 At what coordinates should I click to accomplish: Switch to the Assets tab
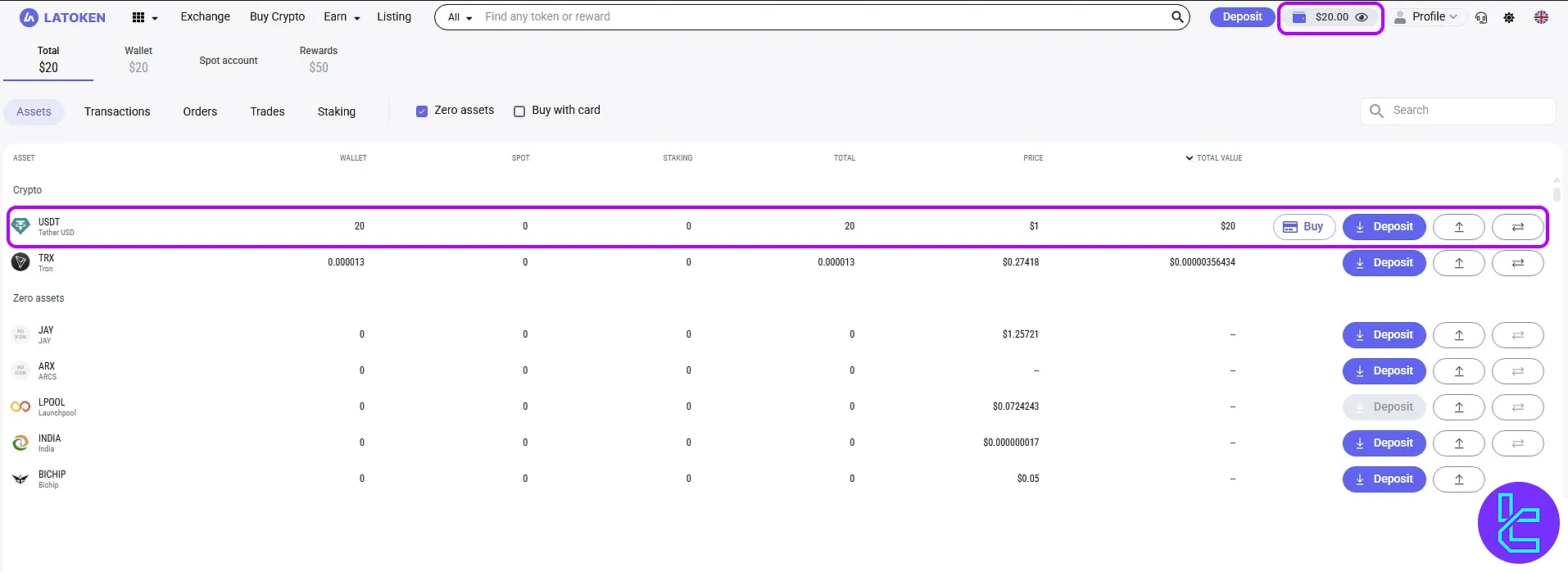coord(34,111)
